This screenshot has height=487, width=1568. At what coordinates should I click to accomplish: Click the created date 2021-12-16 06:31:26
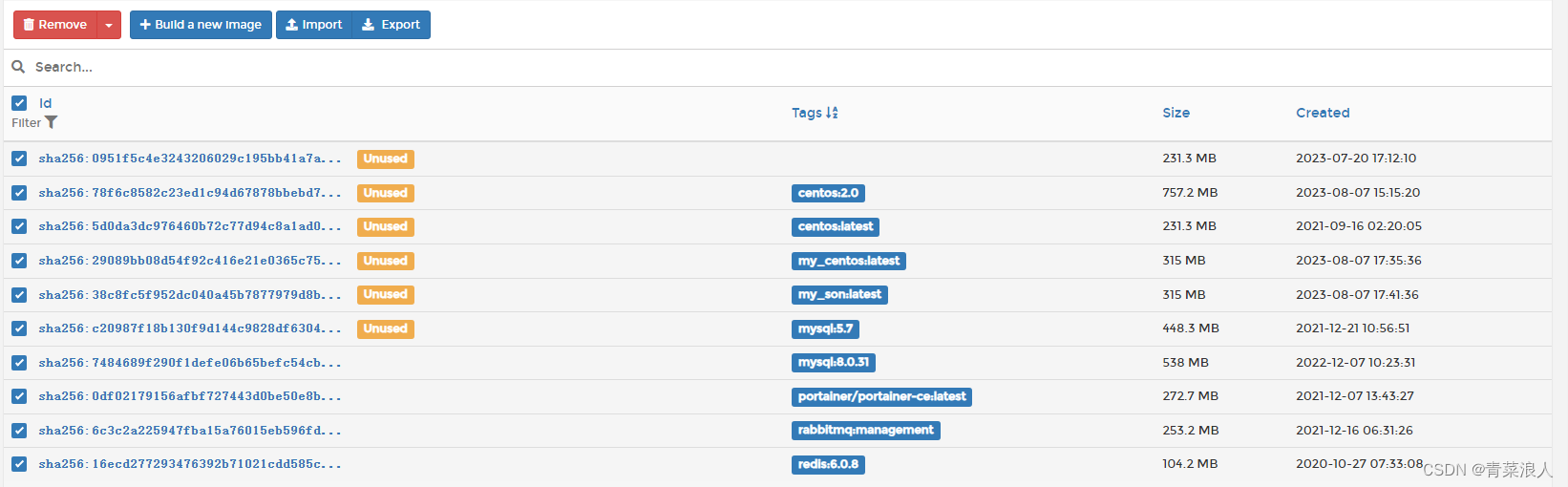(1354, 431)
